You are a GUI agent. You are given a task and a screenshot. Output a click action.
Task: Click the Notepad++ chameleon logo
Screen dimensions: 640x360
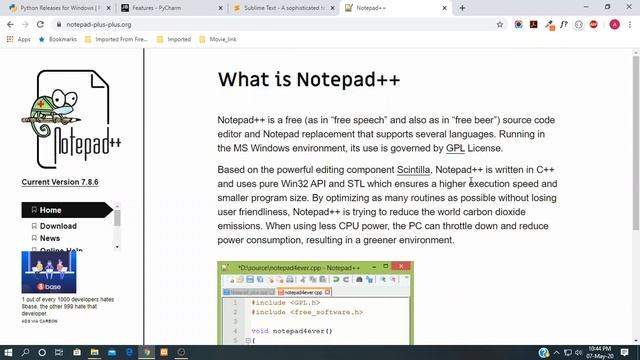[x=71, y=119]
